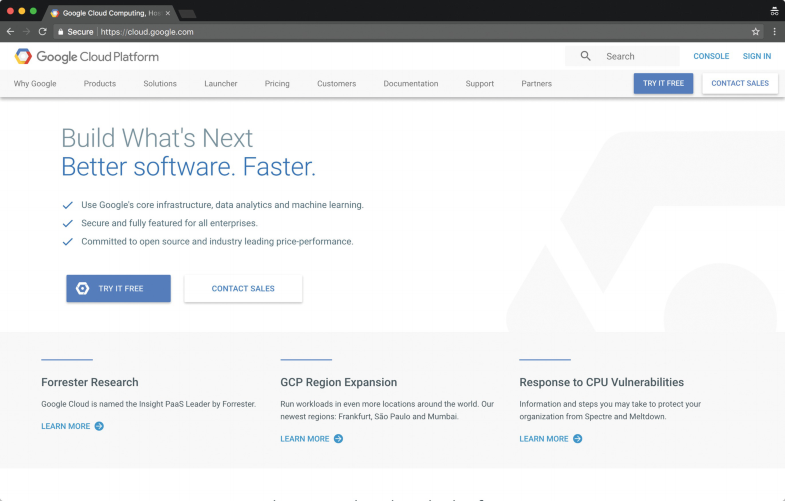This screenshot has height=501, width=785.
Task: Click the browser back arrow
Action: (10, 32)
